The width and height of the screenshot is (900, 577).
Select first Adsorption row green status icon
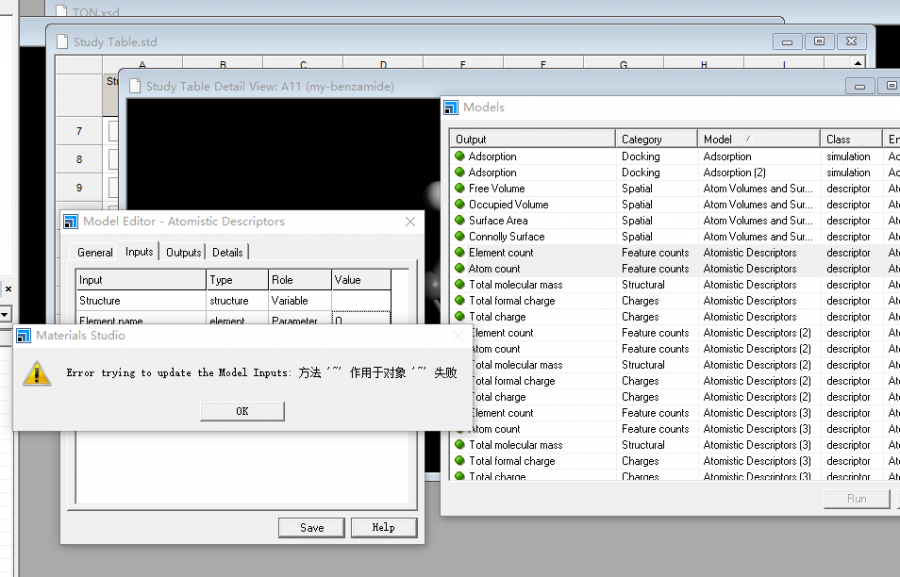coord(460,156)
